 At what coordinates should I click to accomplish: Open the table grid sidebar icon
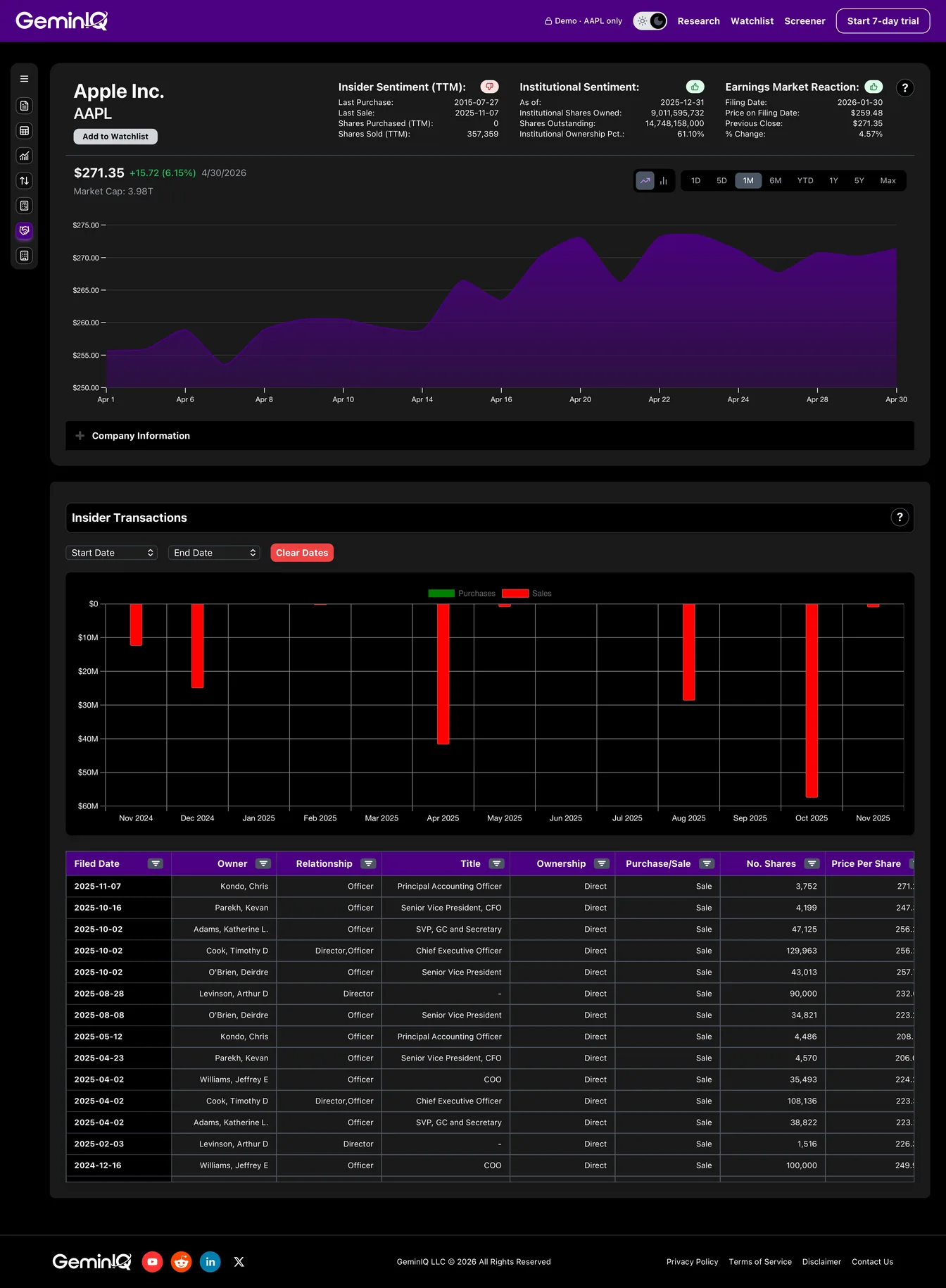pyautogui.click(x=24, y=131)
